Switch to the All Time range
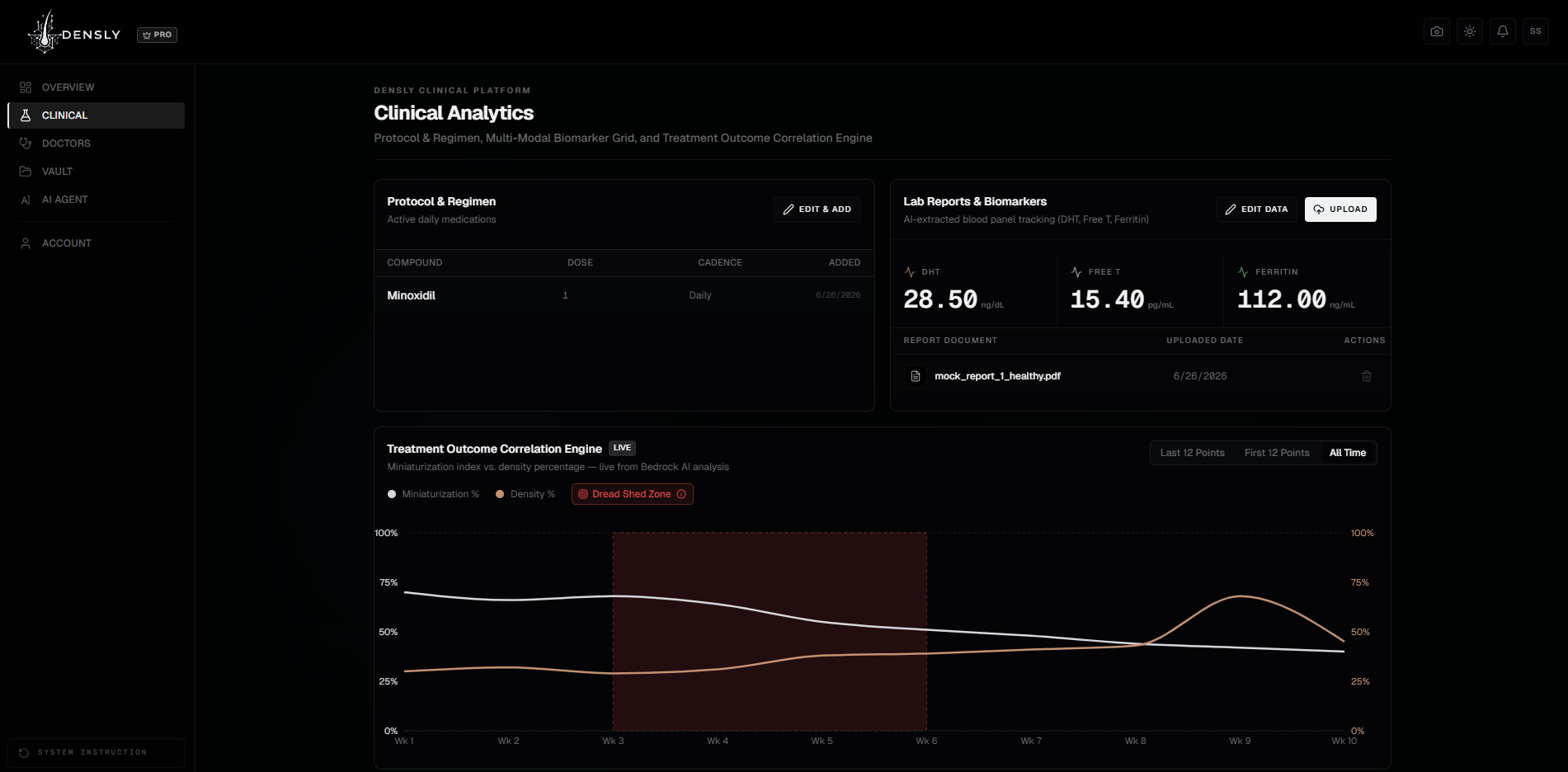Viewport: 1568px width, 772px height. (1348, 453)
